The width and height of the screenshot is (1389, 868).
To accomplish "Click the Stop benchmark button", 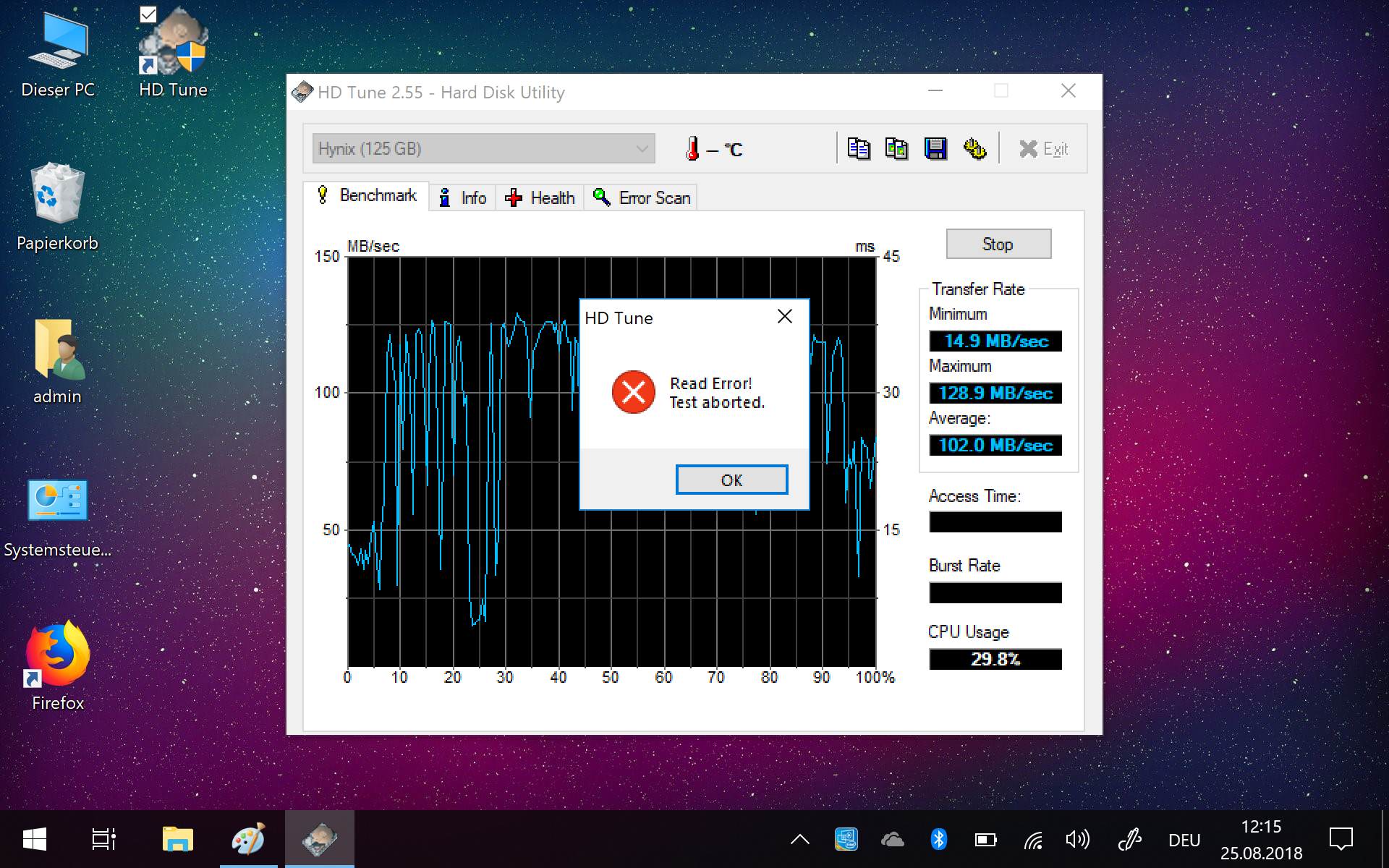I will click(x=998, y=244).
